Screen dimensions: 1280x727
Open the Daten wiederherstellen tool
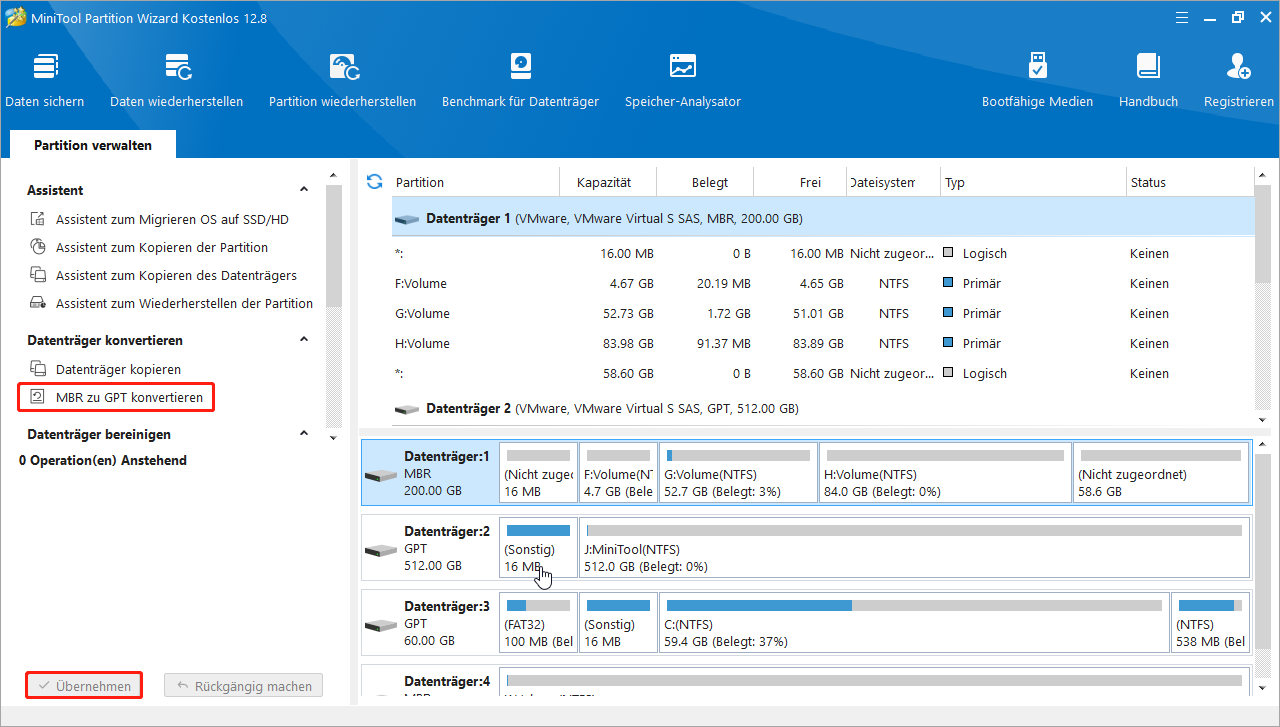(x=176, y=80)
